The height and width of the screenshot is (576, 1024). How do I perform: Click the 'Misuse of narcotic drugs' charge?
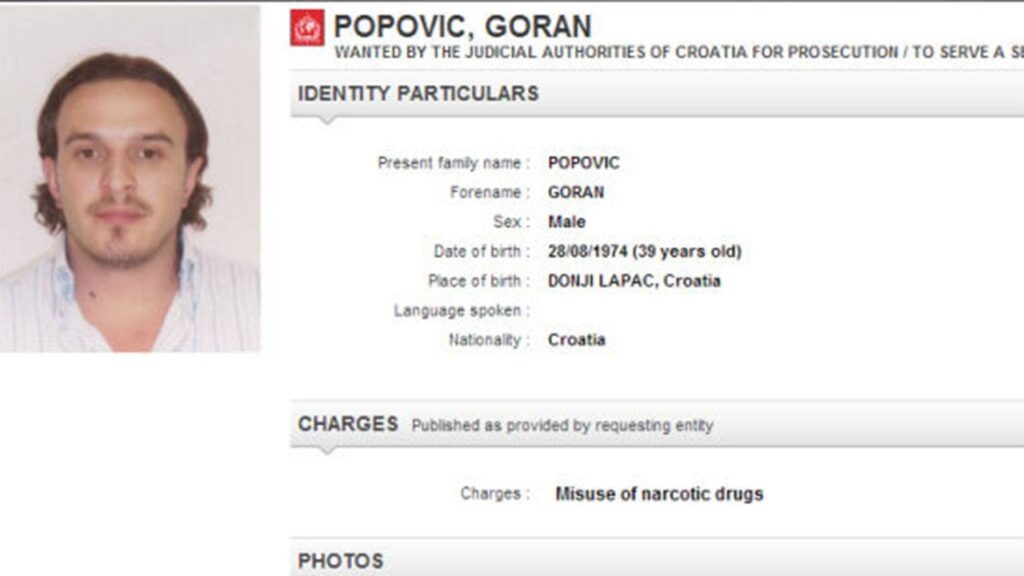click(x=659, y=494)
